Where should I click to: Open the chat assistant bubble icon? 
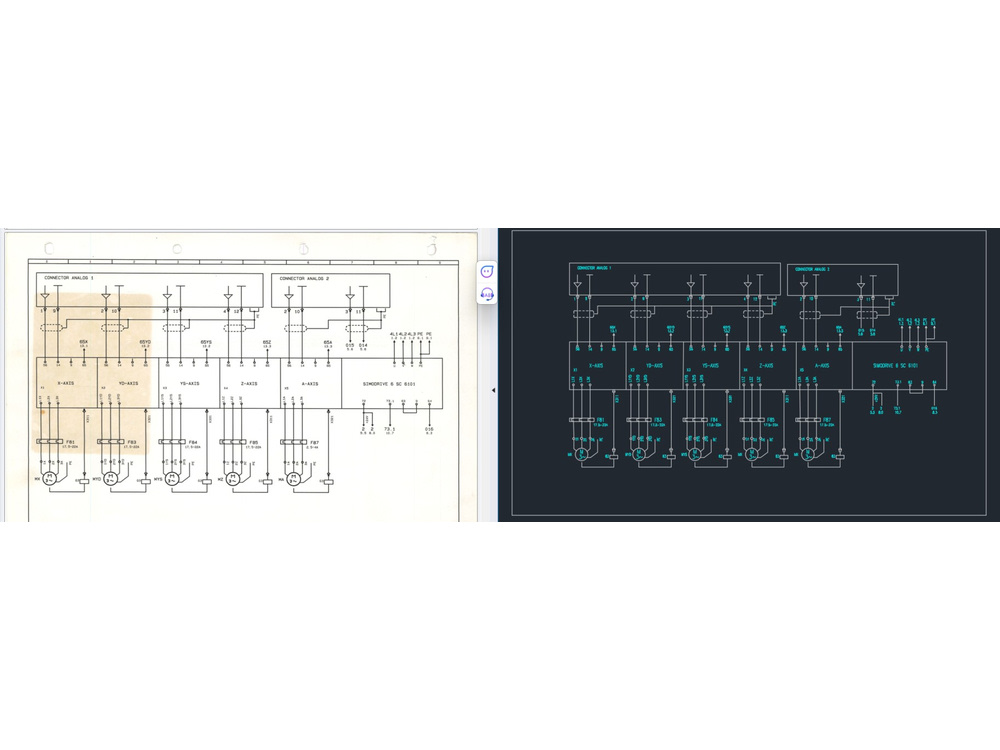click(487, 272)
